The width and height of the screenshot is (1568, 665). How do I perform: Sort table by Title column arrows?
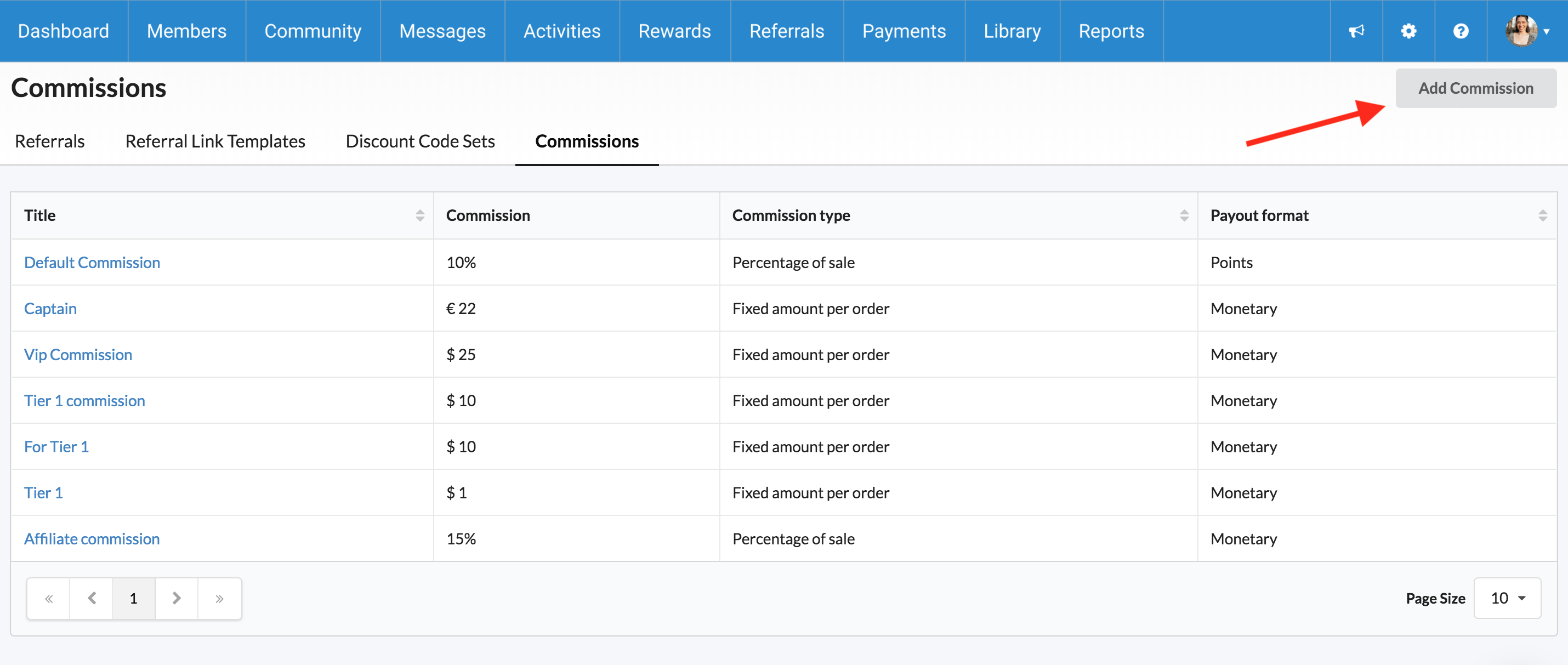point(419,215)
